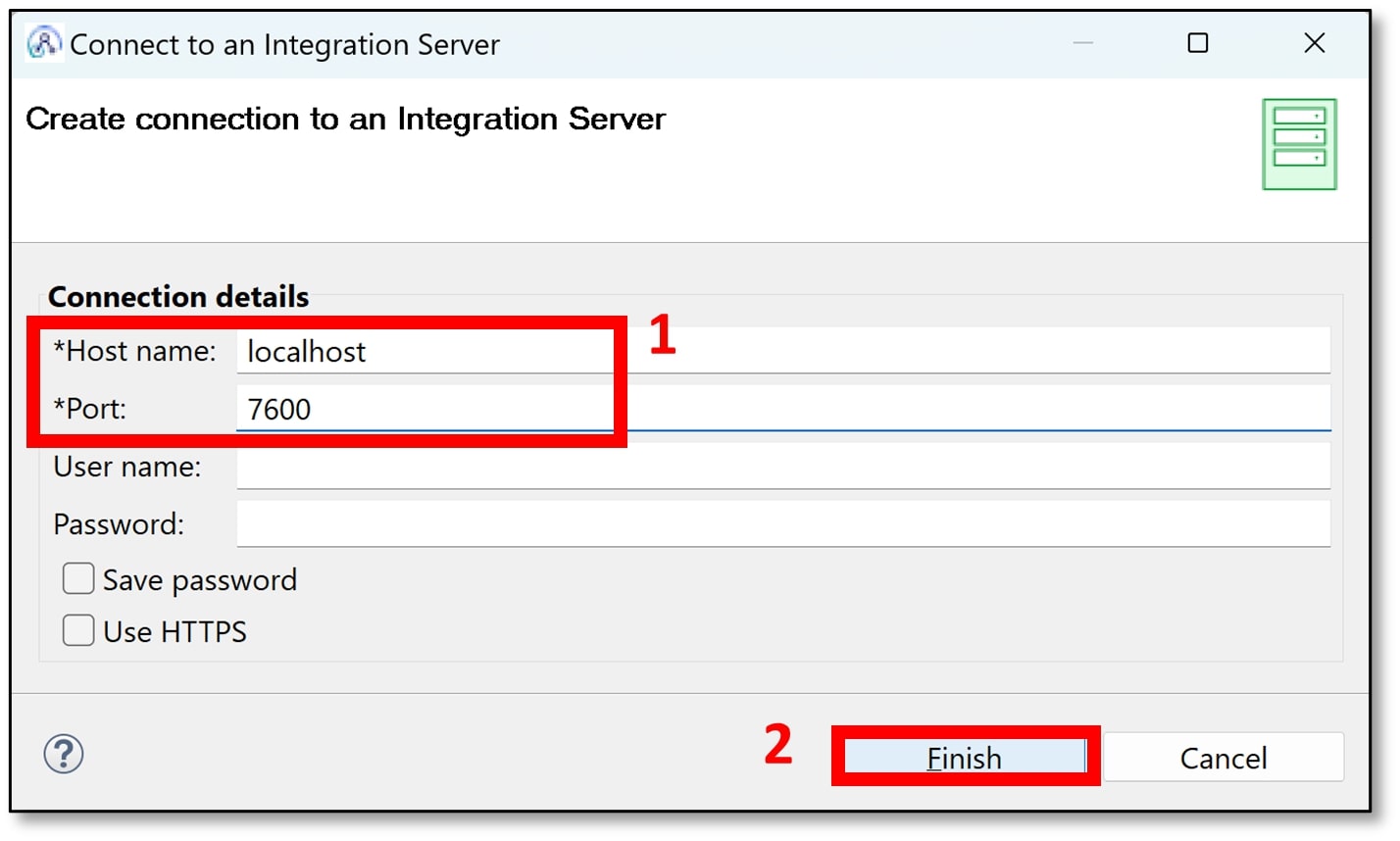The height and width of the screenshot is (841, 1400).
Task: Click the empty Password field
Action: 686,524
